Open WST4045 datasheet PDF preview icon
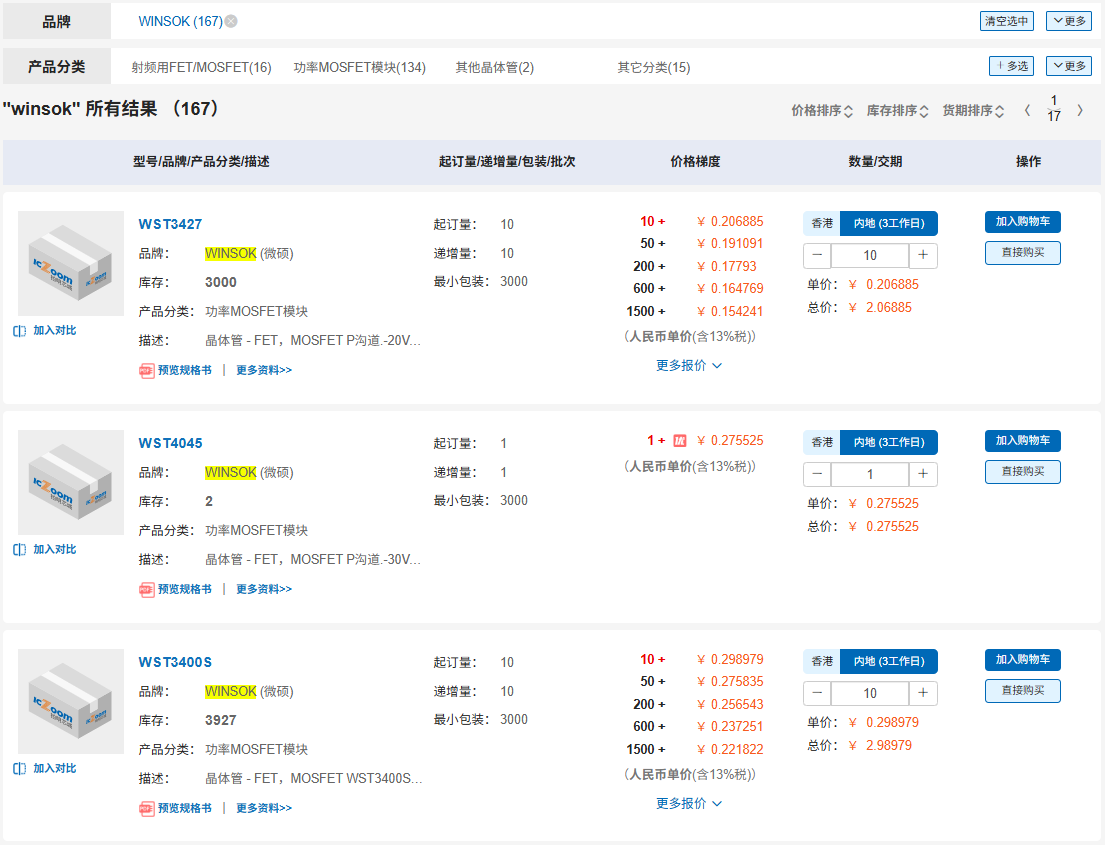The width and height of the screenshot is (1105, 845). pyautogui.click(x=147, y=590)
